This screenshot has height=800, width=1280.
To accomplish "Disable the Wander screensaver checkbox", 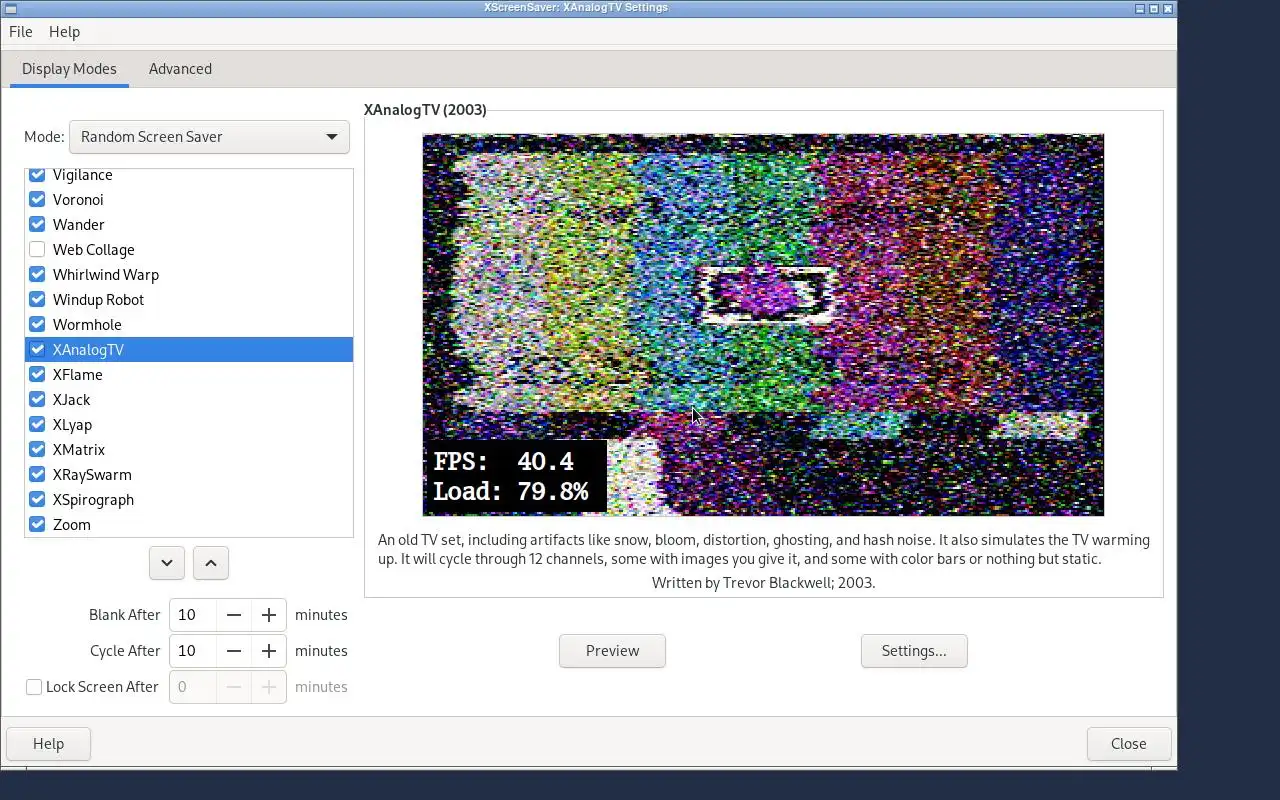I will tap(37, 225).
